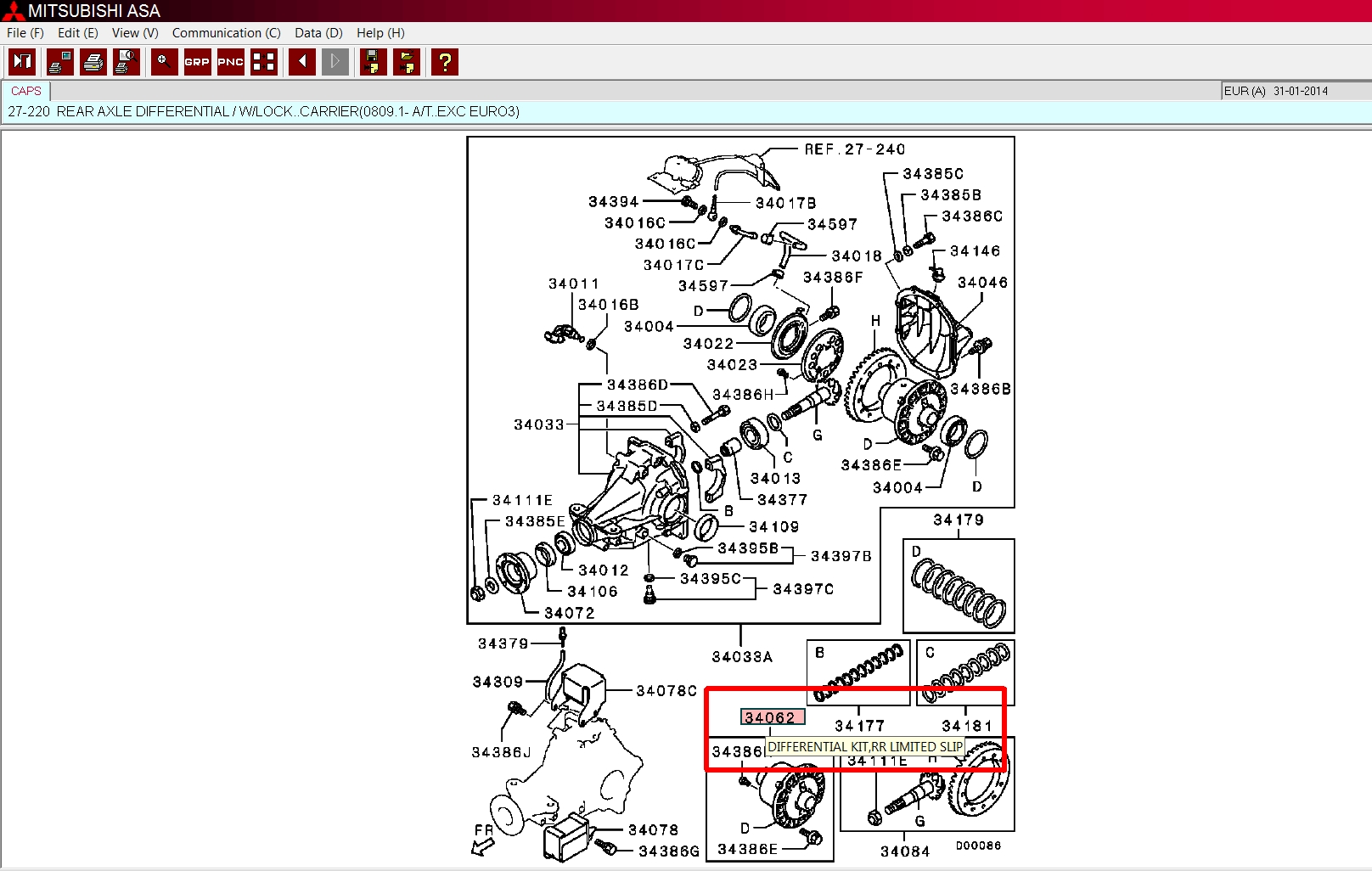Select part number 34084
This screenshot has width=1372, height=871.
point(905,851)
